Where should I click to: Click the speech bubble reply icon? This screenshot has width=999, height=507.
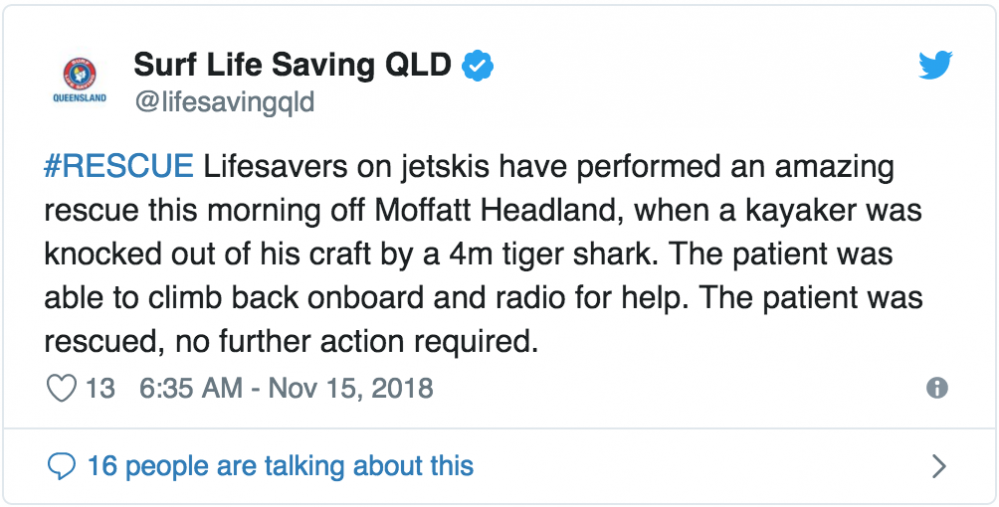point(62,465)
